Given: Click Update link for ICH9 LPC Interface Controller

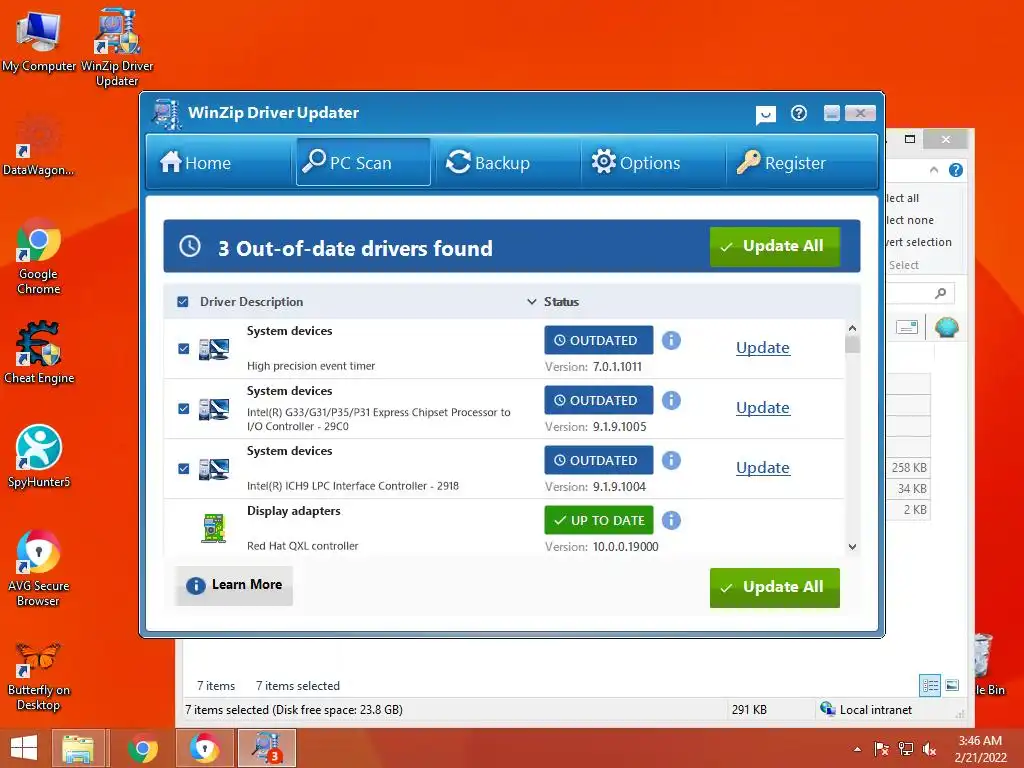Looking at the screenshot, I should click(x=763, y=468).
